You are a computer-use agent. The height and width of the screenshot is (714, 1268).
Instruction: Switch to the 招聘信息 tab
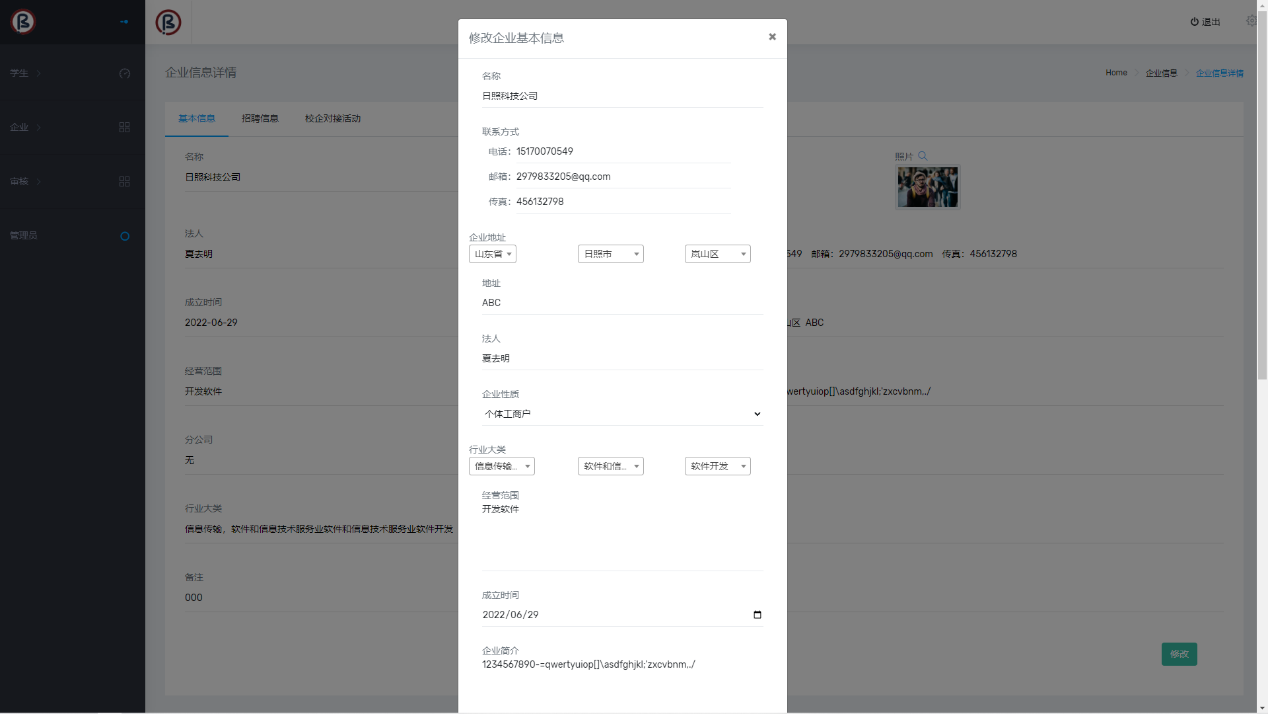tap(260, 119)
